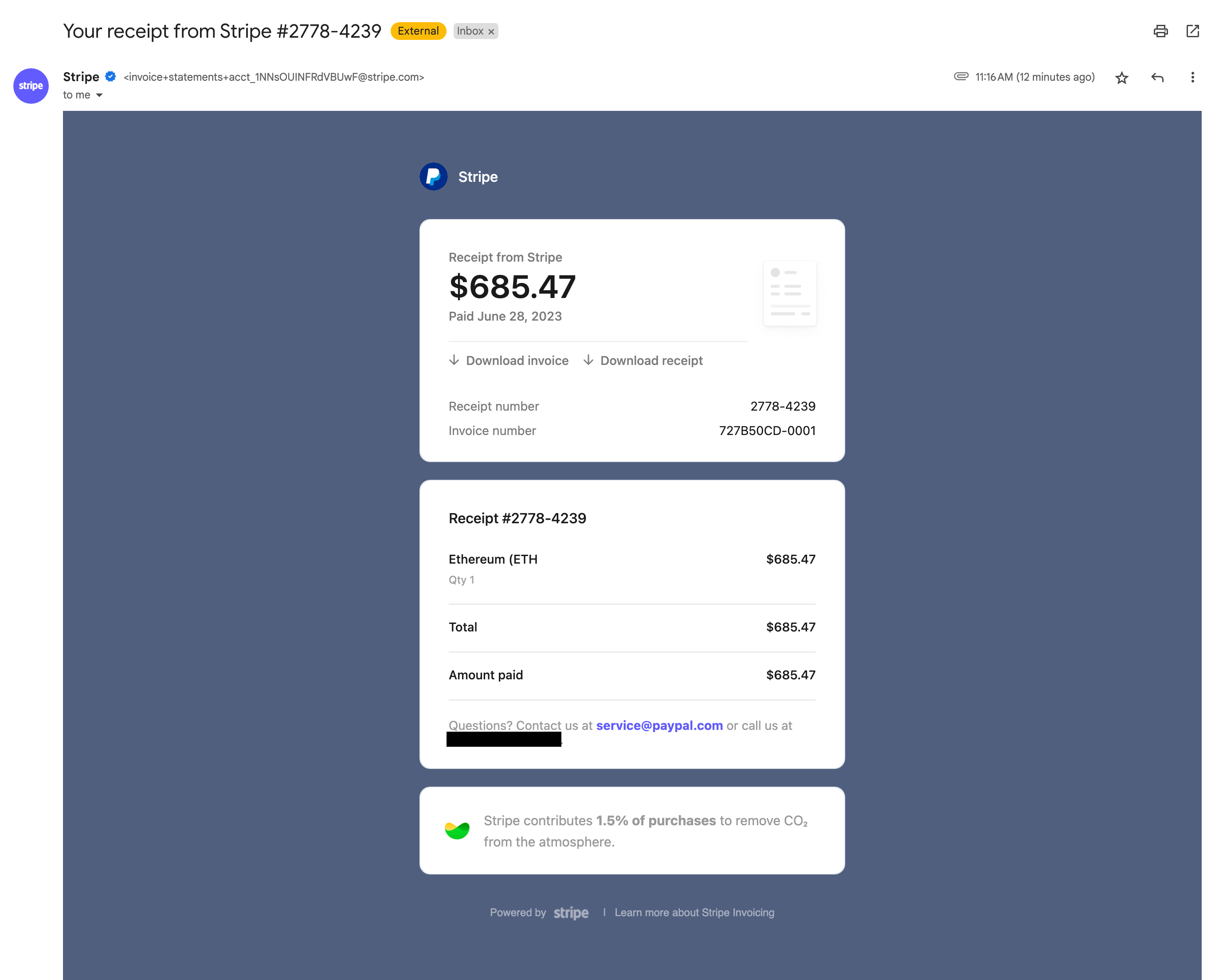Click the blue verified sender badge
Image resolution: width=1215 pixels, height=980 pixels.
[x=111, y=77]
